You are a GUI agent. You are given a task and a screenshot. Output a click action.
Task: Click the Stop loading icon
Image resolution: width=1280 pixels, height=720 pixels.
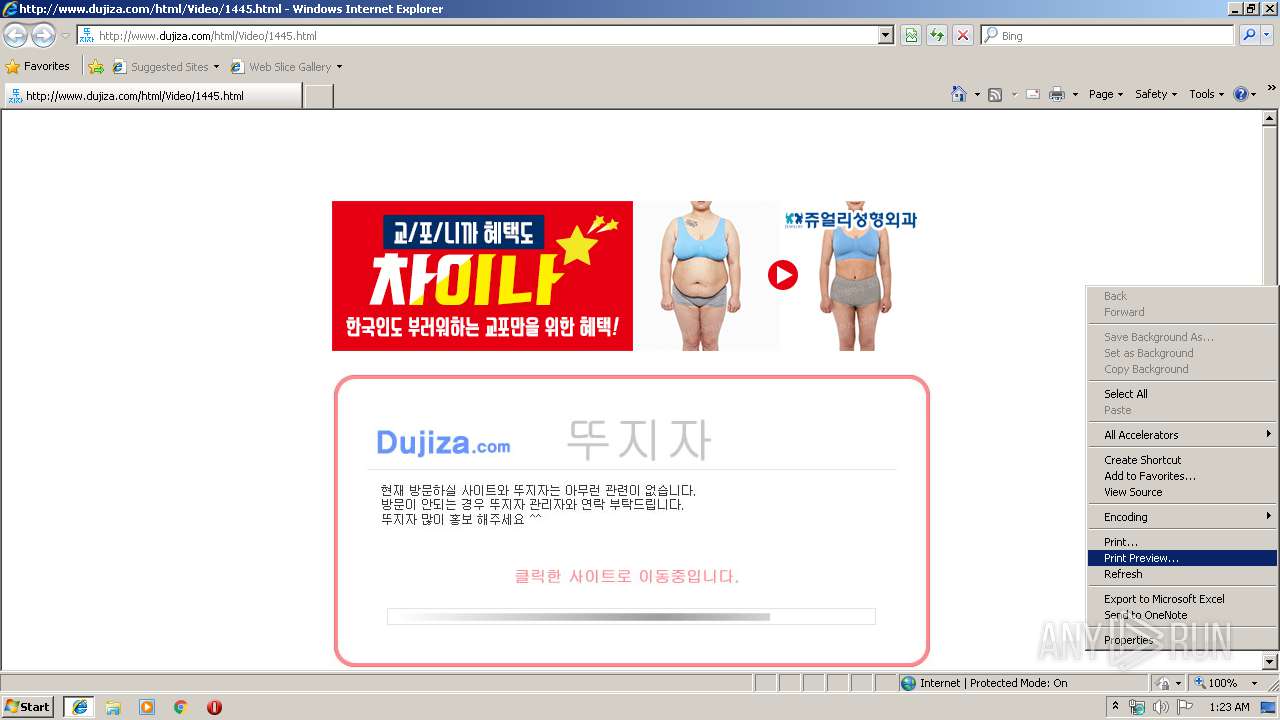[963, 36]
